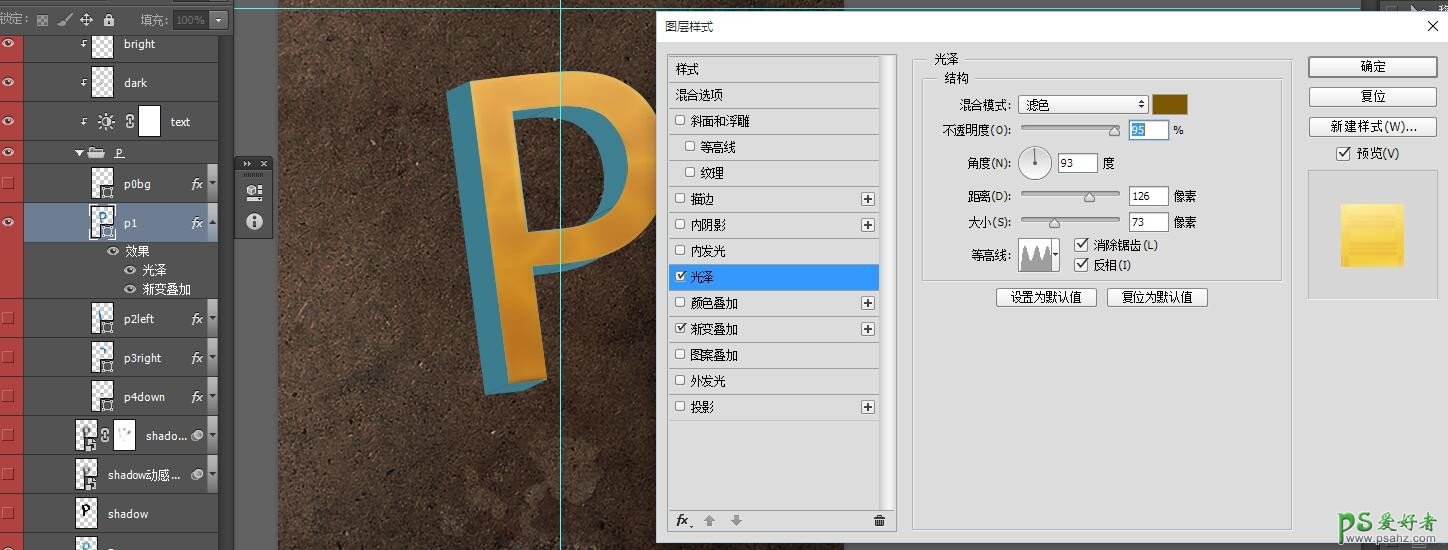1448x550 pixels.
Task: Open the 混合模式 dropdown
Action: [x=1083, y=105]
